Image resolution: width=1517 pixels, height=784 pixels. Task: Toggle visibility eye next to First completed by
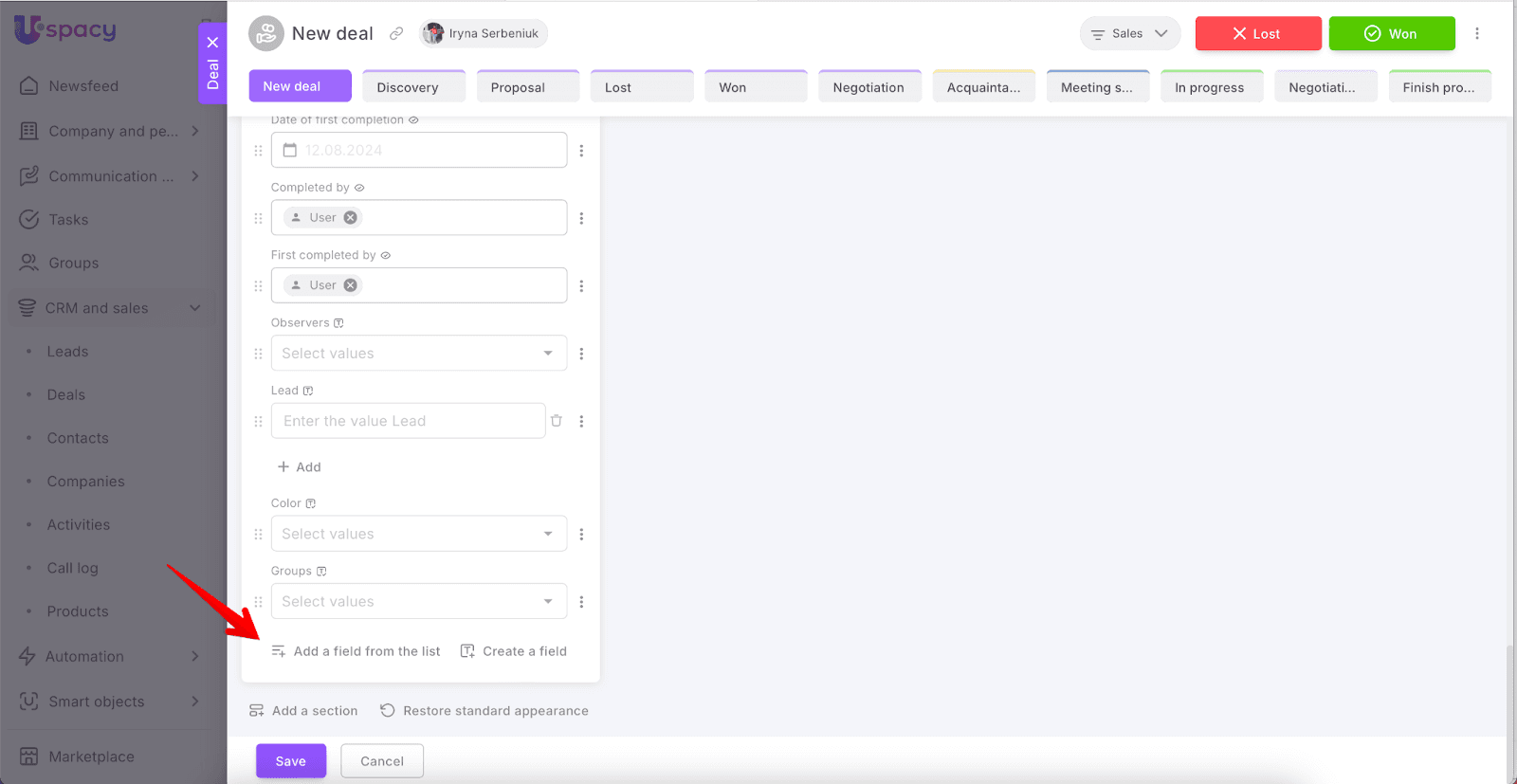tap(386, 255)
